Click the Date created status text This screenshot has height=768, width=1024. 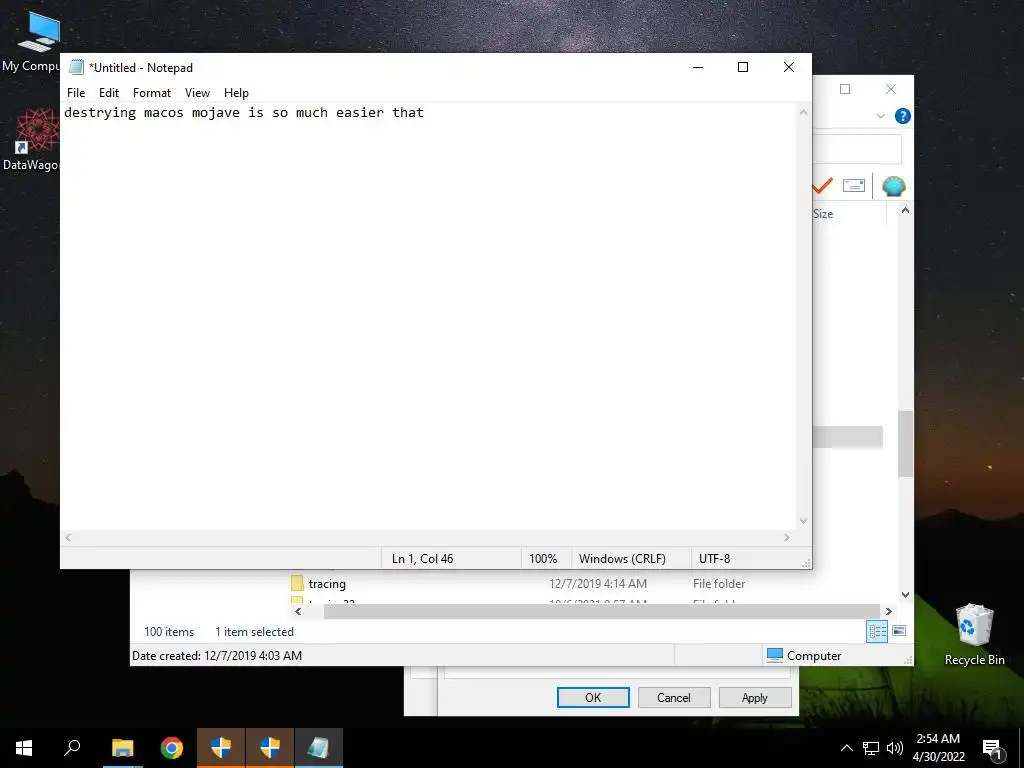click(x=217, y=656)
